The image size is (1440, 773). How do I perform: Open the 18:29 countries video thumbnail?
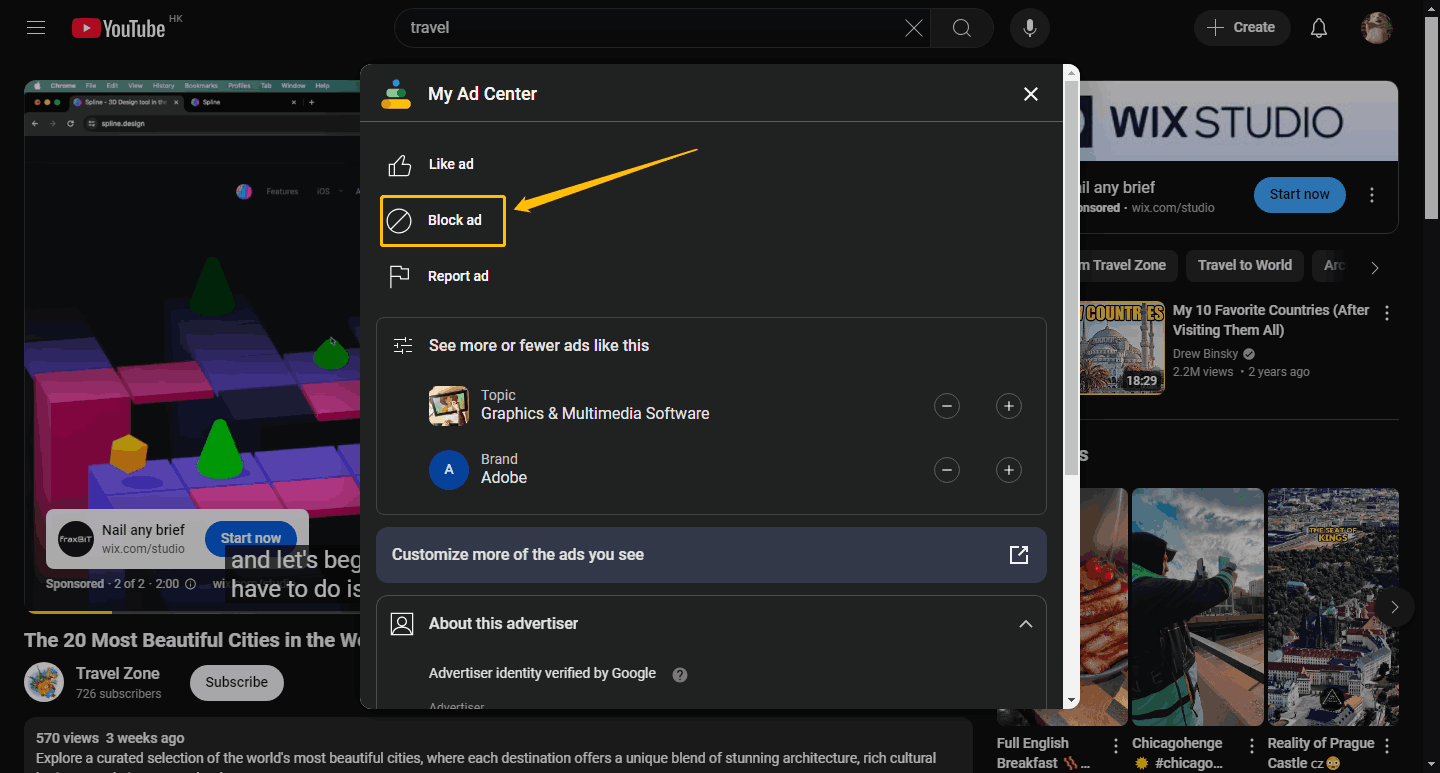tap(1122, 348)
